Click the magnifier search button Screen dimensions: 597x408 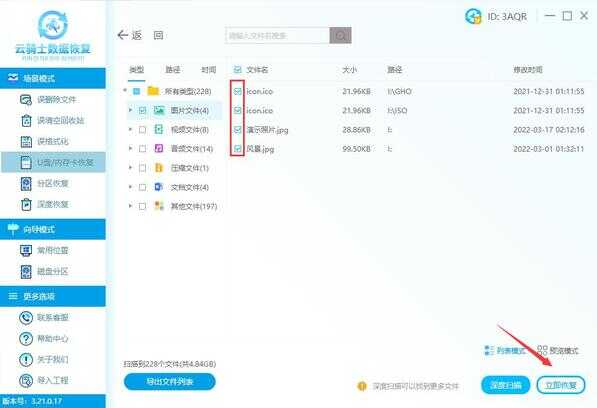tap(340, 35)
